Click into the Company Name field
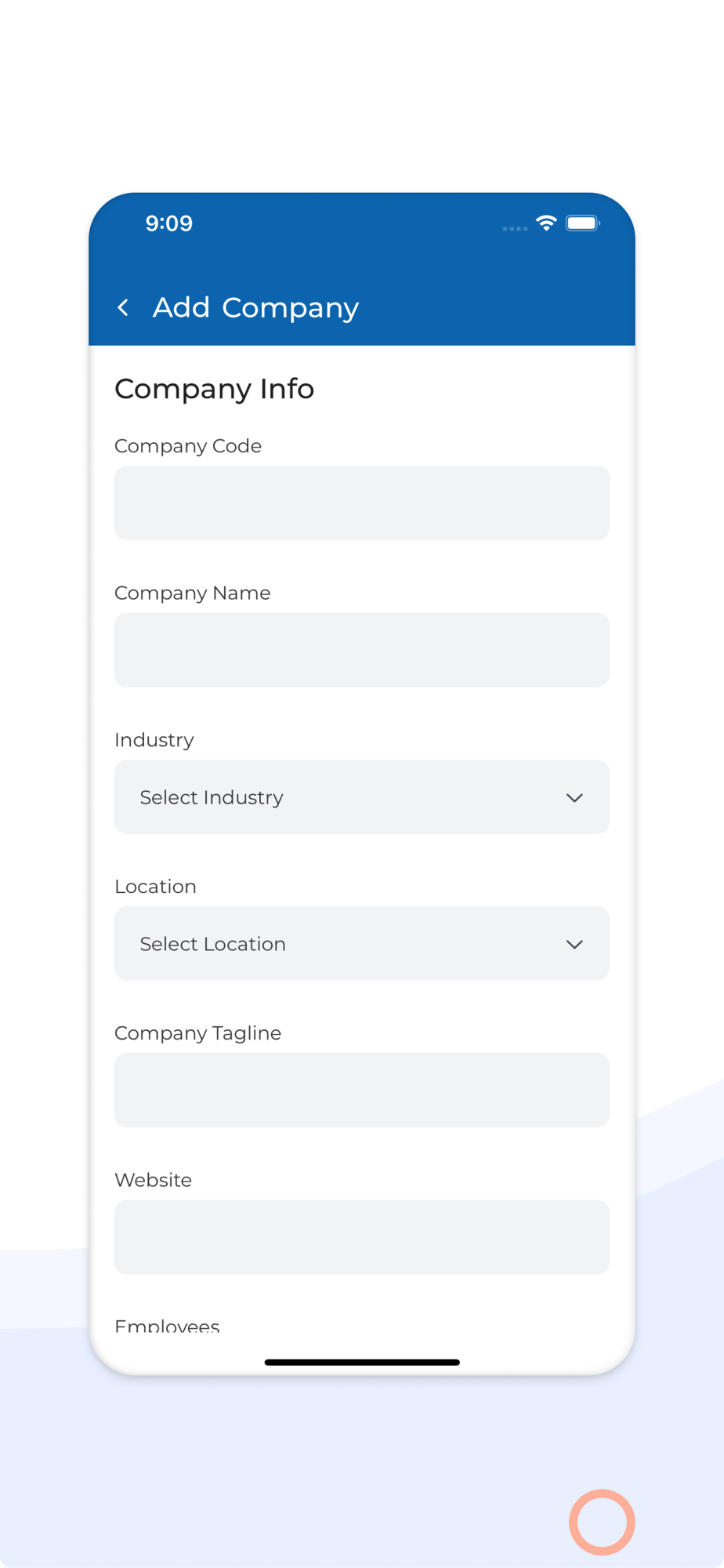 361,650
